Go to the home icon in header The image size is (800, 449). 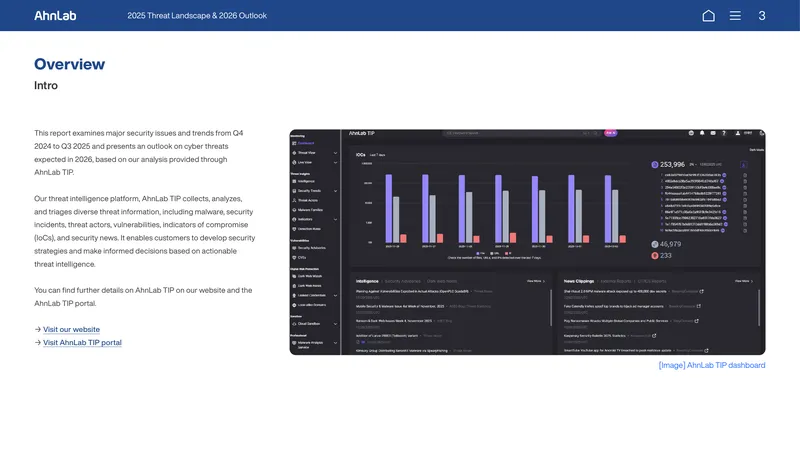coord(708,16)
